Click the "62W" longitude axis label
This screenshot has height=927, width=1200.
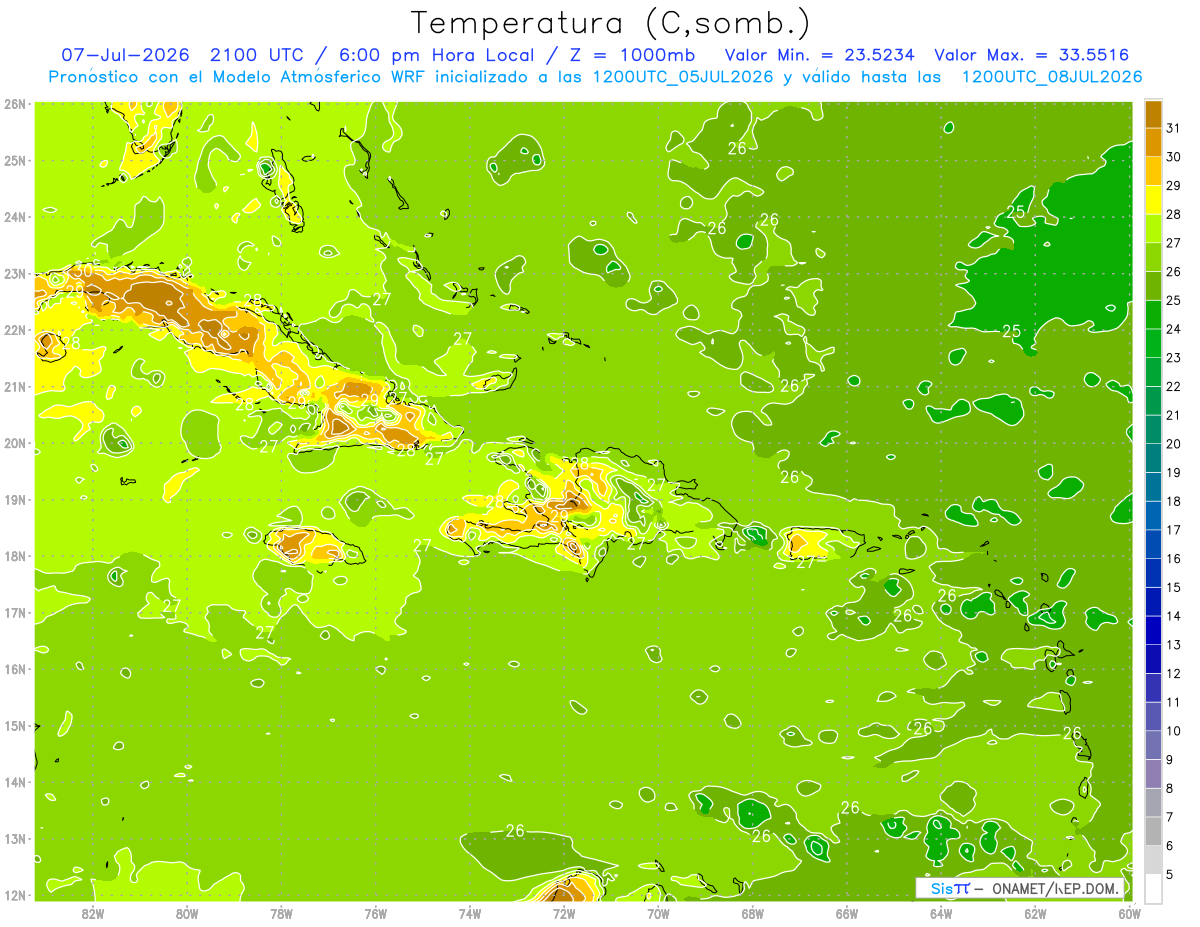(x=1035, y=913)
